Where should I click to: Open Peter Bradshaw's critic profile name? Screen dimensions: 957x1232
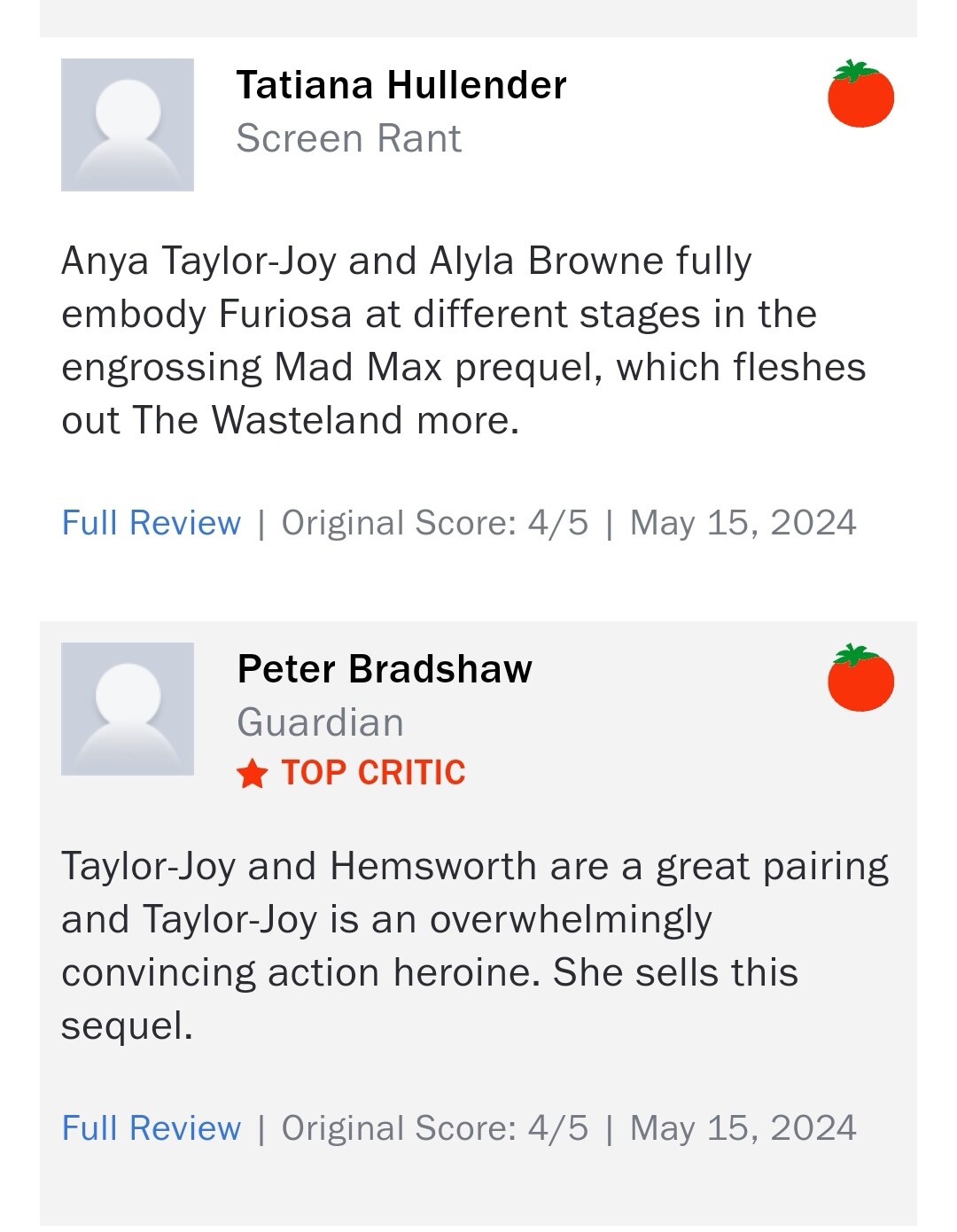385,669
